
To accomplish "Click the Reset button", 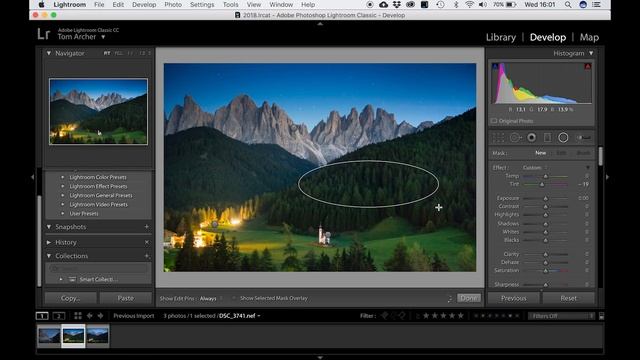I will coord(569,298).
